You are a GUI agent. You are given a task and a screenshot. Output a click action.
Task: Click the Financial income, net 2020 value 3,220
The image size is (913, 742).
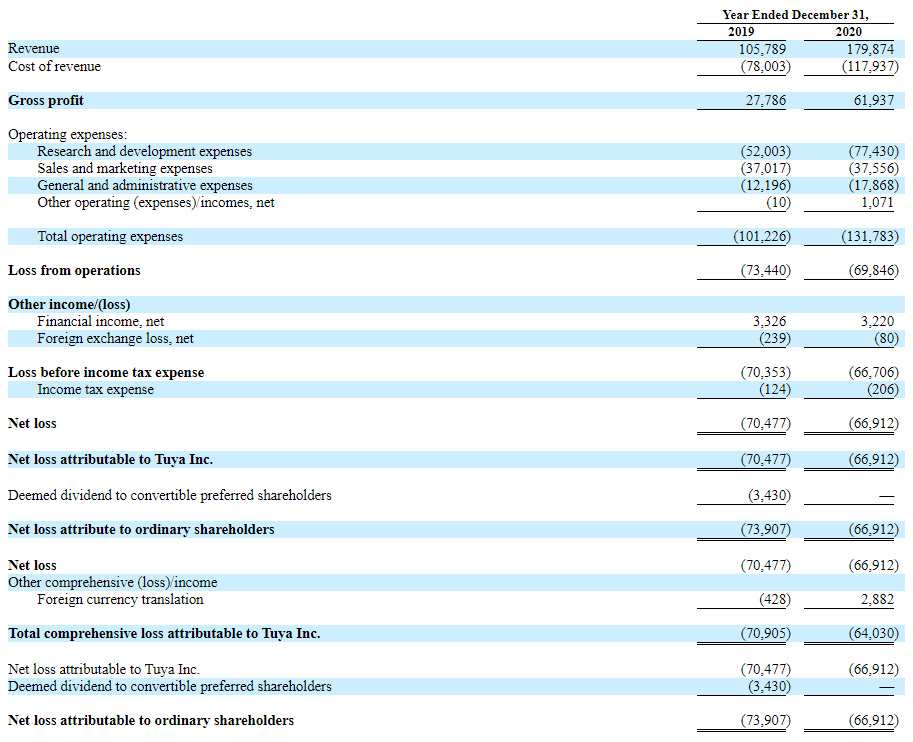coord(877,321)
